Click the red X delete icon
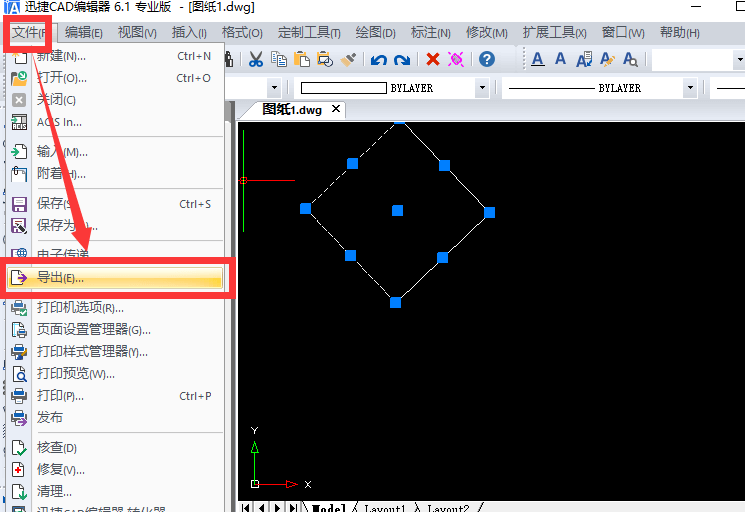This screenshot has height=512, width=745. click(x=433, y=59)
